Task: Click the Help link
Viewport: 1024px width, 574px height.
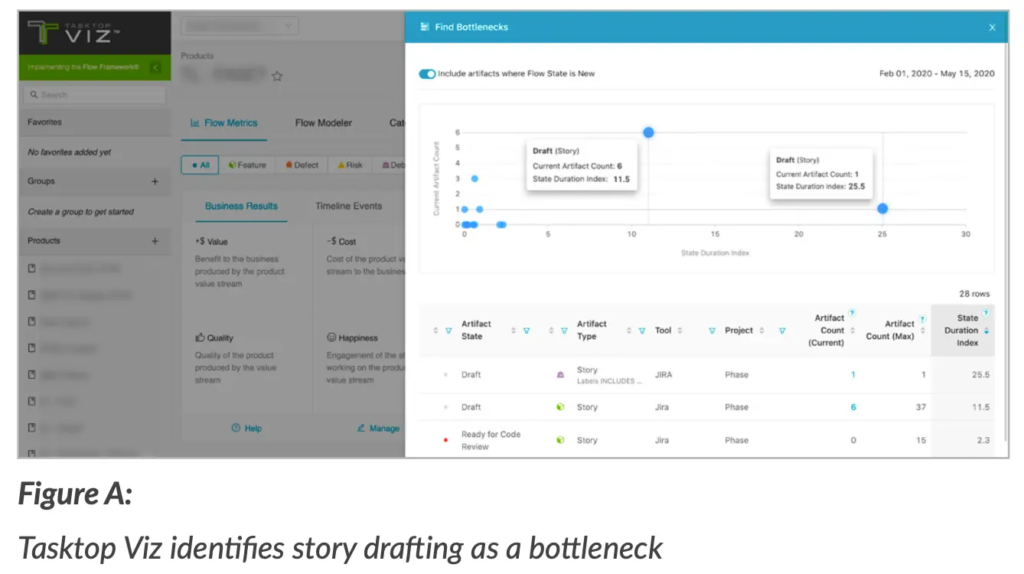Action: (247, 428)
